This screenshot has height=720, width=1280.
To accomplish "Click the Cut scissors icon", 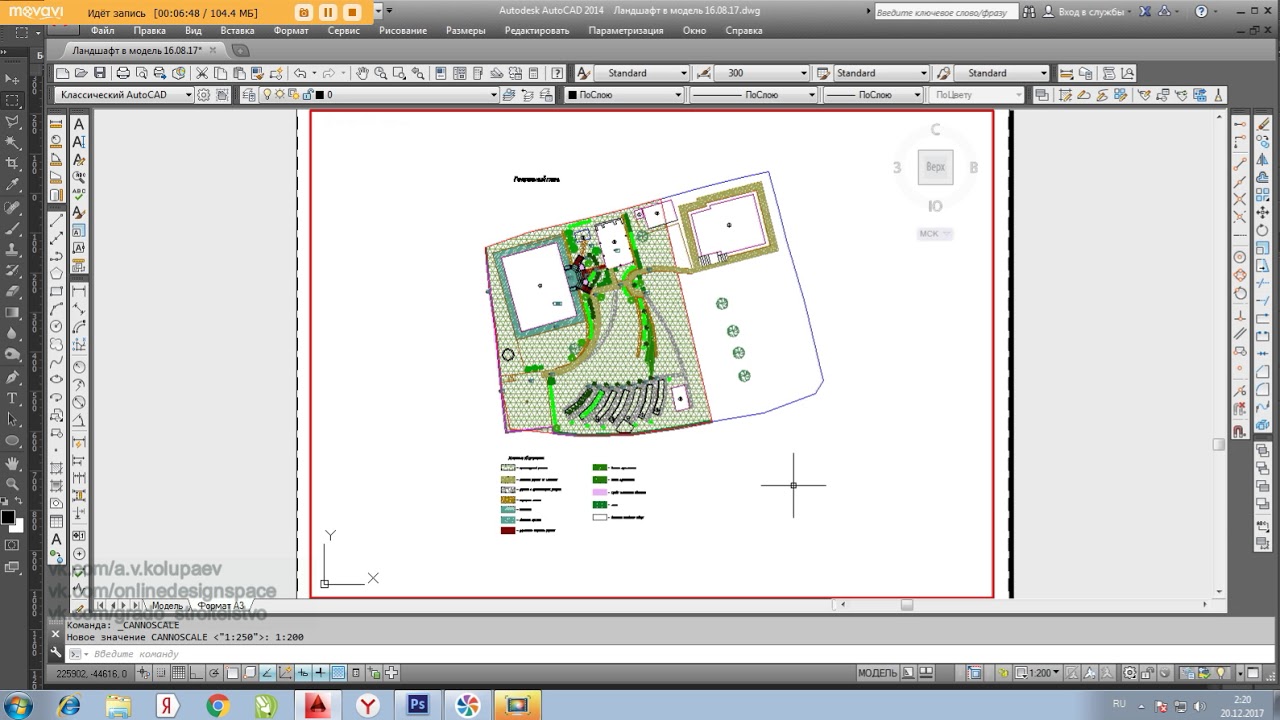I will click(201, 73).
